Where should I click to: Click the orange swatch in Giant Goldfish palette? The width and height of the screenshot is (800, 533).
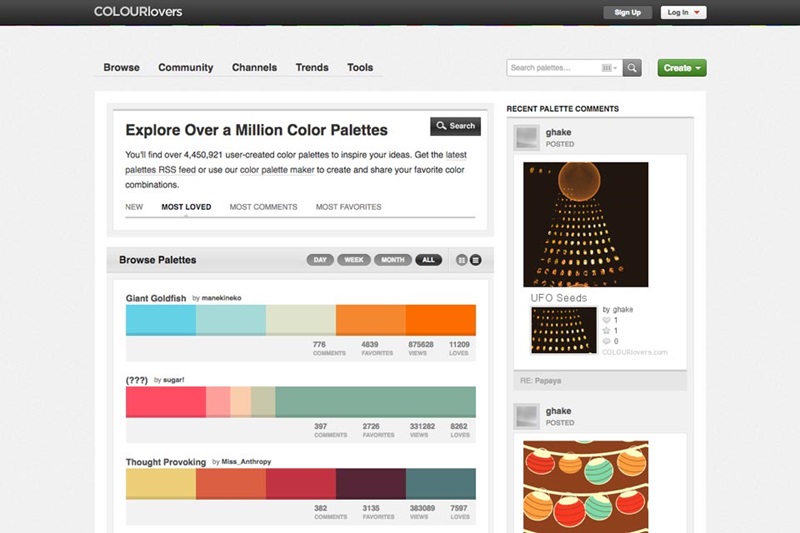(x=370, y=320)
